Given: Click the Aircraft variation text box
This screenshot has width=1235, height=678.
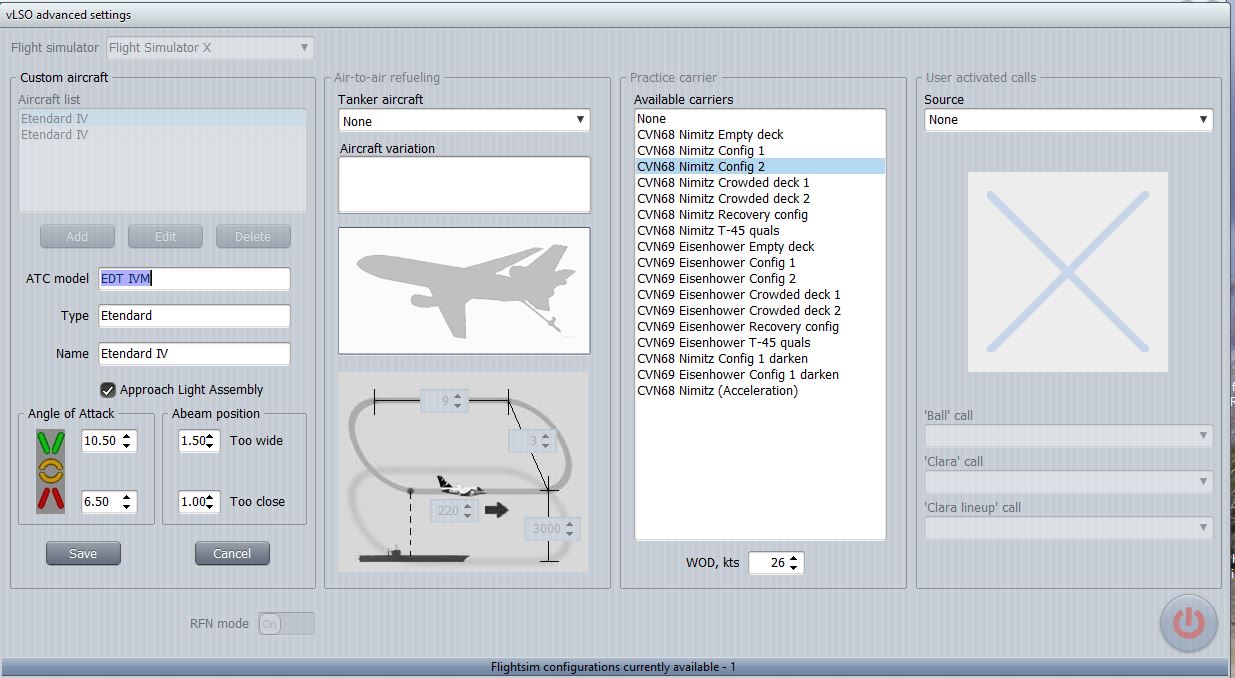Looking at the screenshot, I should pyautogui.click(x=464, y=185).
